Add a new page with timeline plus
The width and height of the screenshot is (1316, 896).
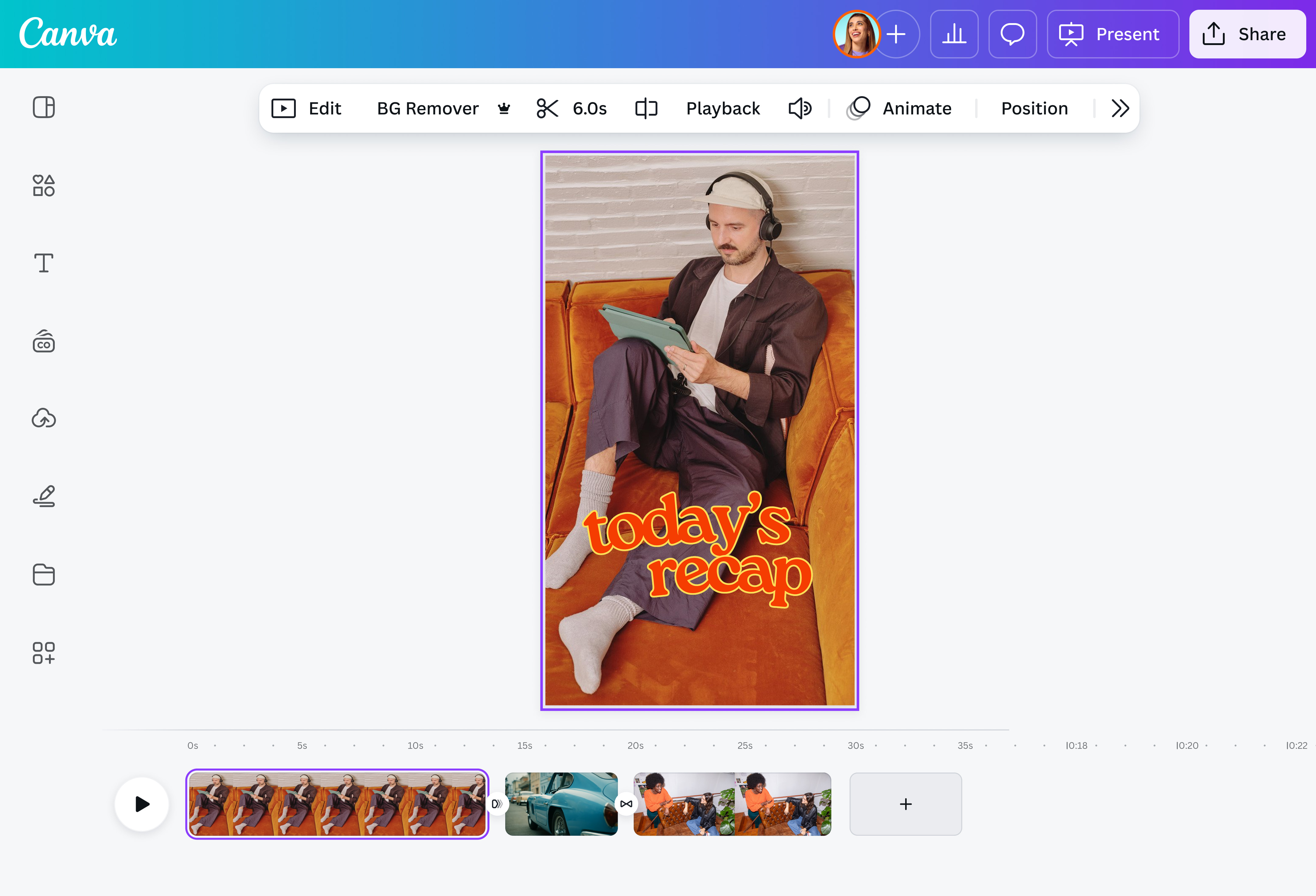pos(905,804)
